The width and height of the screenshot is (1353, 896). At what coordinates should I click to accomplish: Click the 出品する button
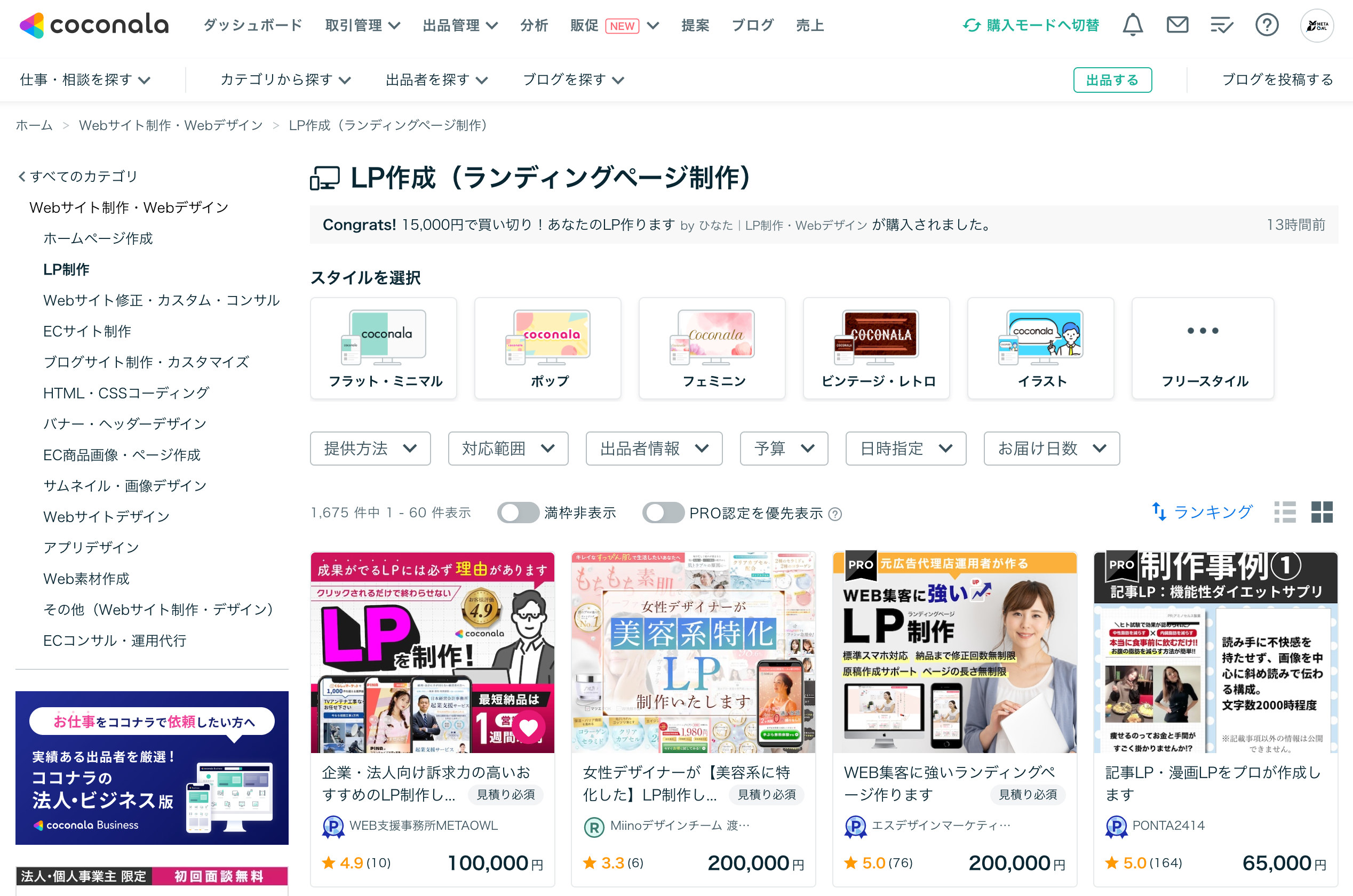[x=1112, y=79]
